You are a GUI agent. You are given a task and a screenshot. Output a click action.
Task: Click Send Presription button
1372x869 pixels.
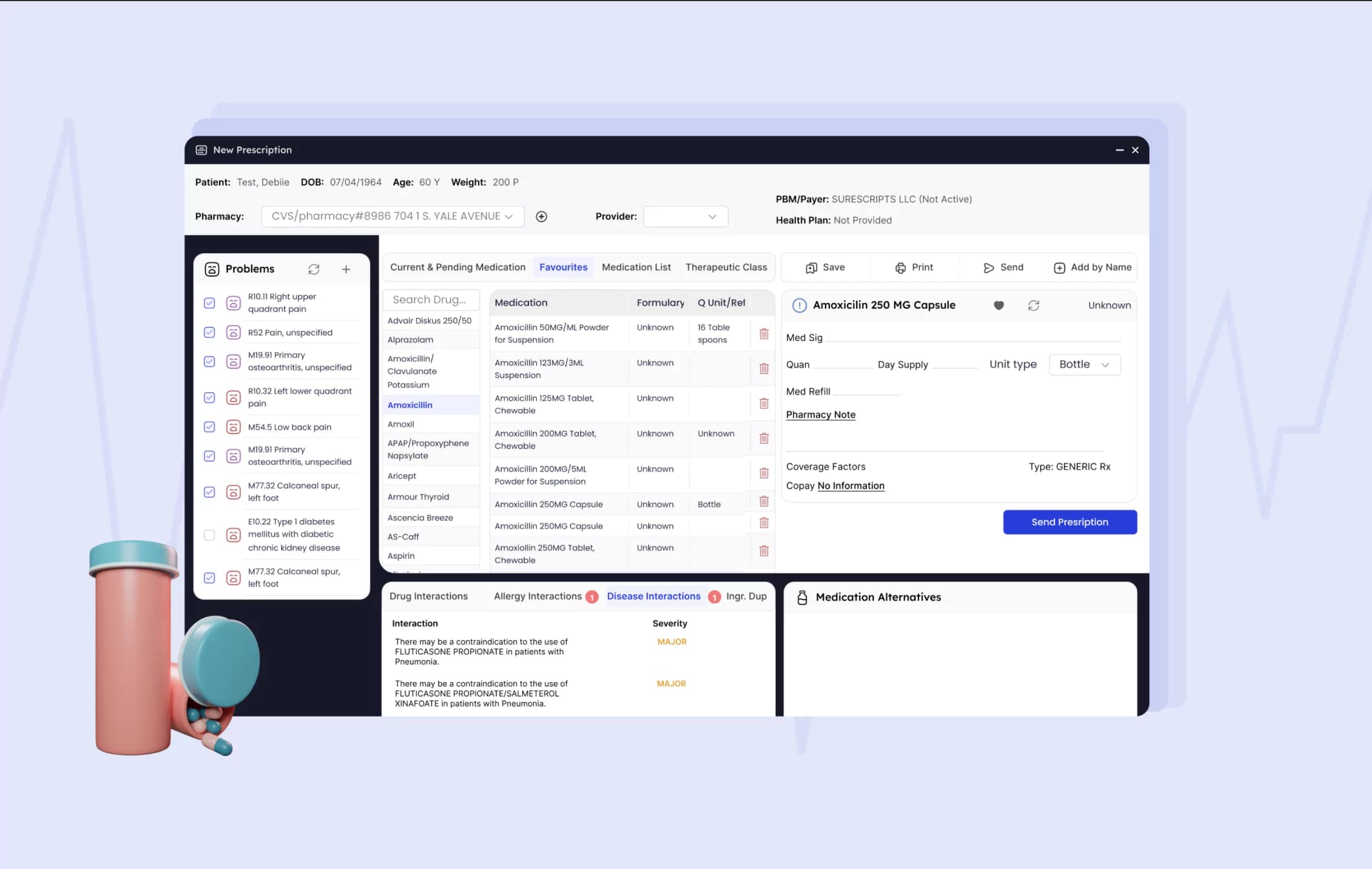pos(1070,522)
